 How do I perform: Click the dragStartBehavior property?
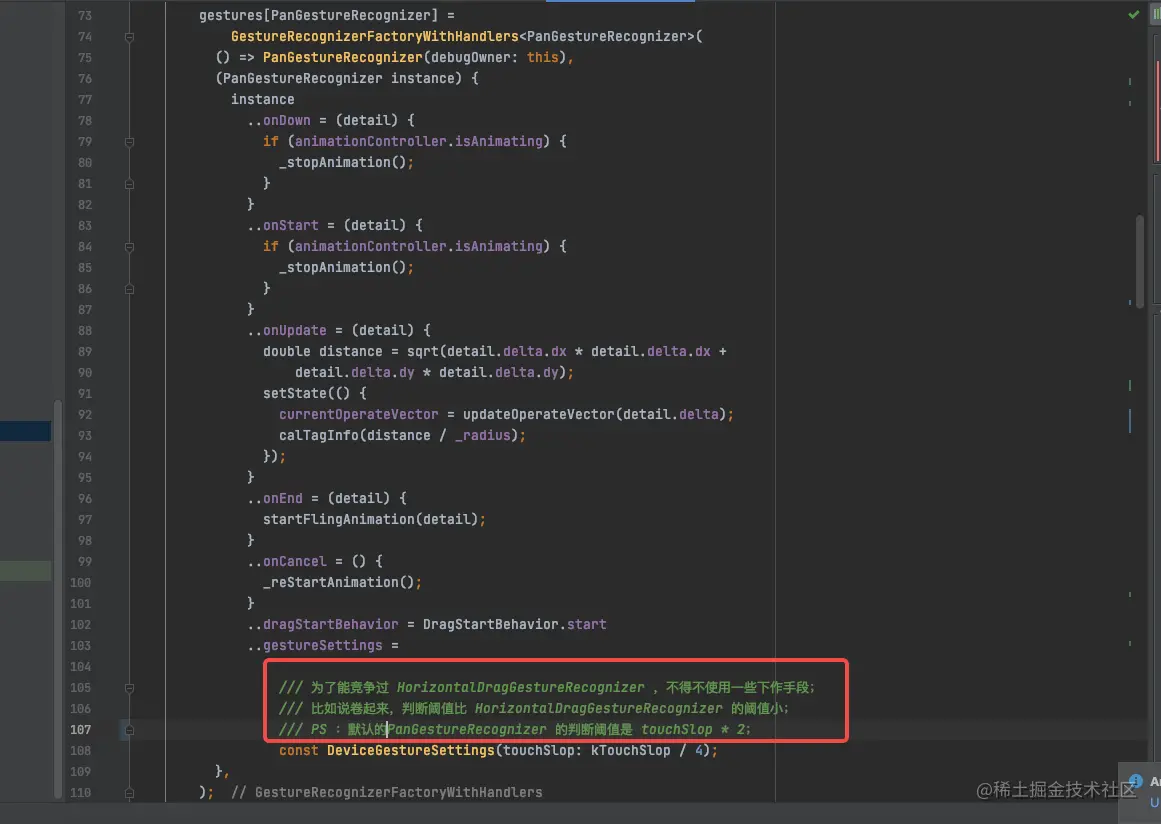[330, 624]
